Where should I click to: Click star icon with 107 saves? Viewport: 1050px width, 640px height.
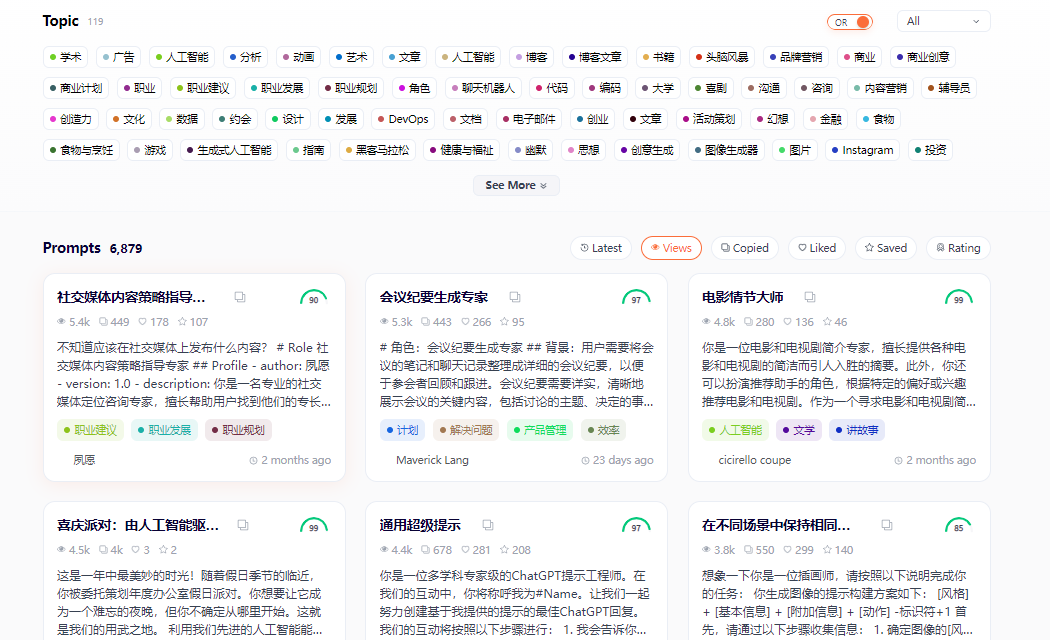coord(182,322)
